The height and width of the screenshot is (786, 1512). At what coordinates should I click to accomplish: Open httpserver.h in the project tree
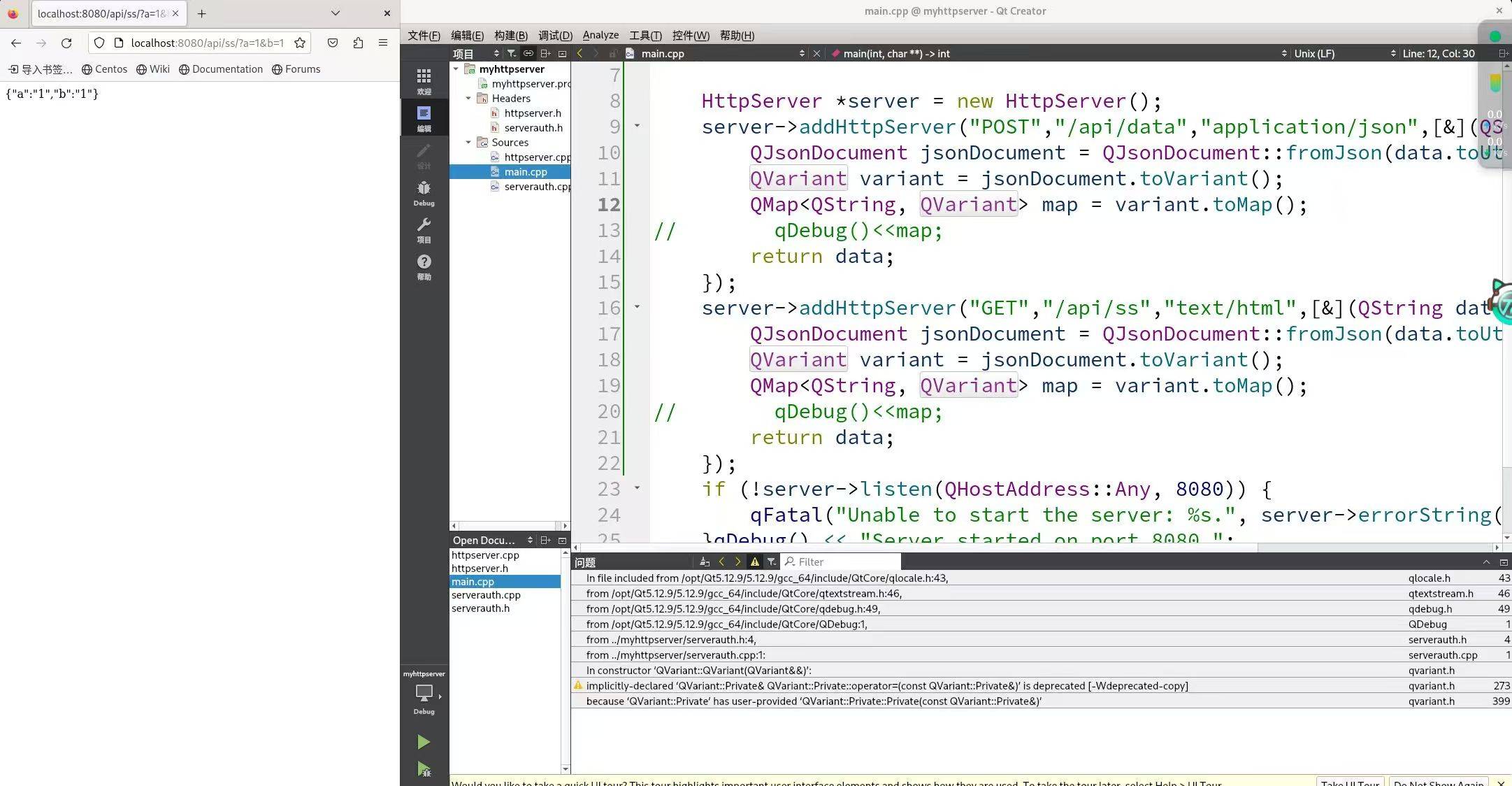coord(532,113)
